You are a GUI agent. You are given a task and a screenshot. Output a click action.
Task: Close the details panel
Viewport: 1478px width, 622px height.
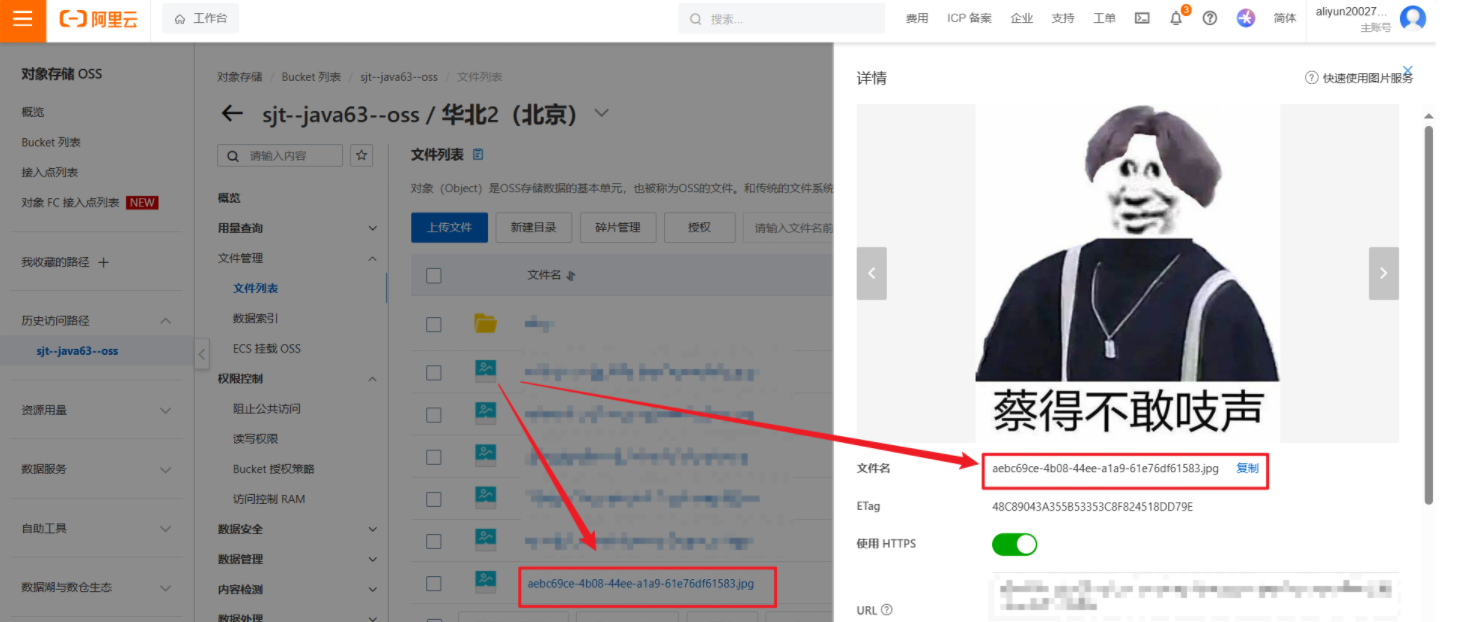click(x=1408, y=70)
